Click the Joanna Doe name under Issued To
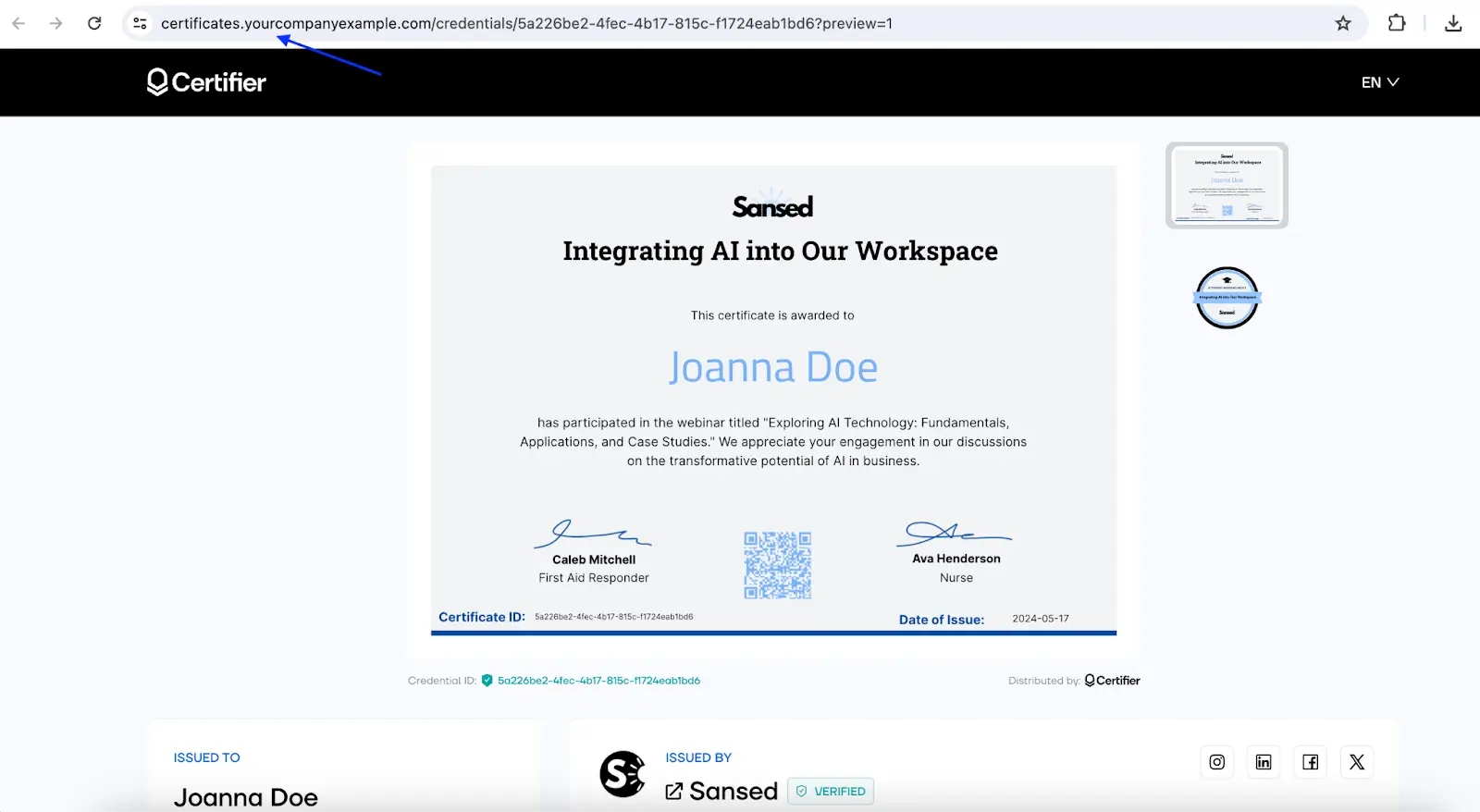This screenshot has width=1480, height=812. click(x=246, y=797)
